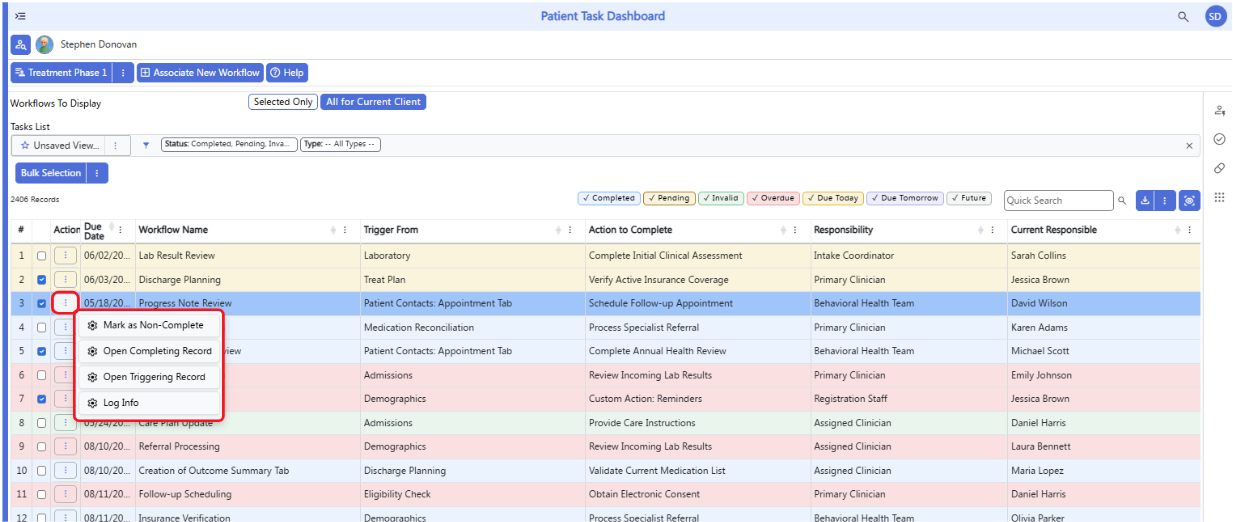Click the Treatment Phase 1 button
Image resolution: width=1233 pixels, height=522 pixels.
[x=61, y=73]
